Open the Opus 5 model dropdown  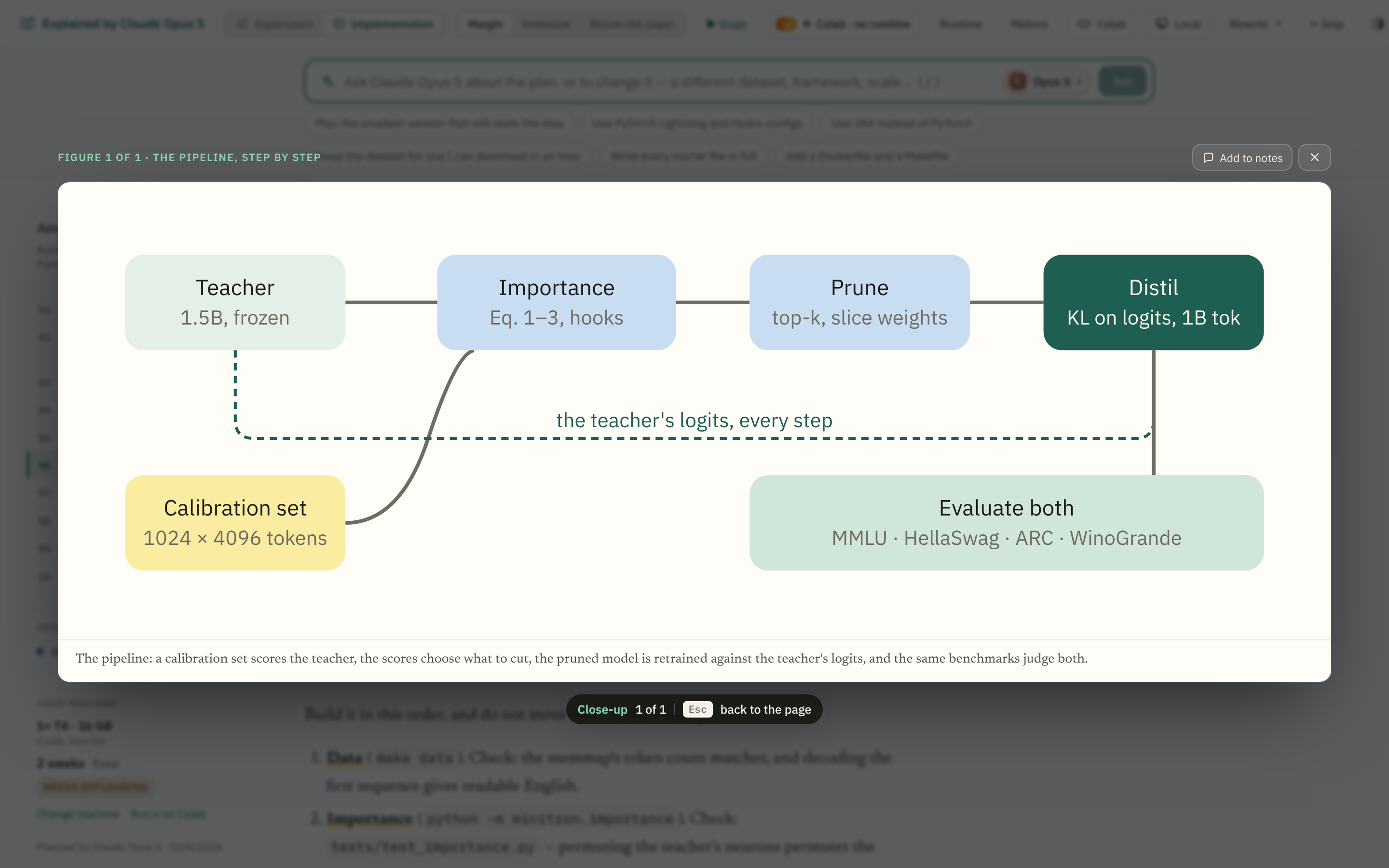pyautogui.click(x=1047, y=82)
